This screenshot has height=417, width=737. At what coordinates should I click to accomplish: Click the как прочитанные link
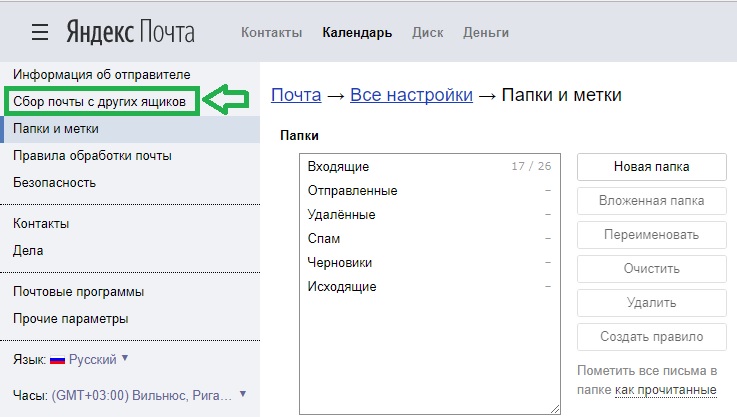click(x=666, y=390)
